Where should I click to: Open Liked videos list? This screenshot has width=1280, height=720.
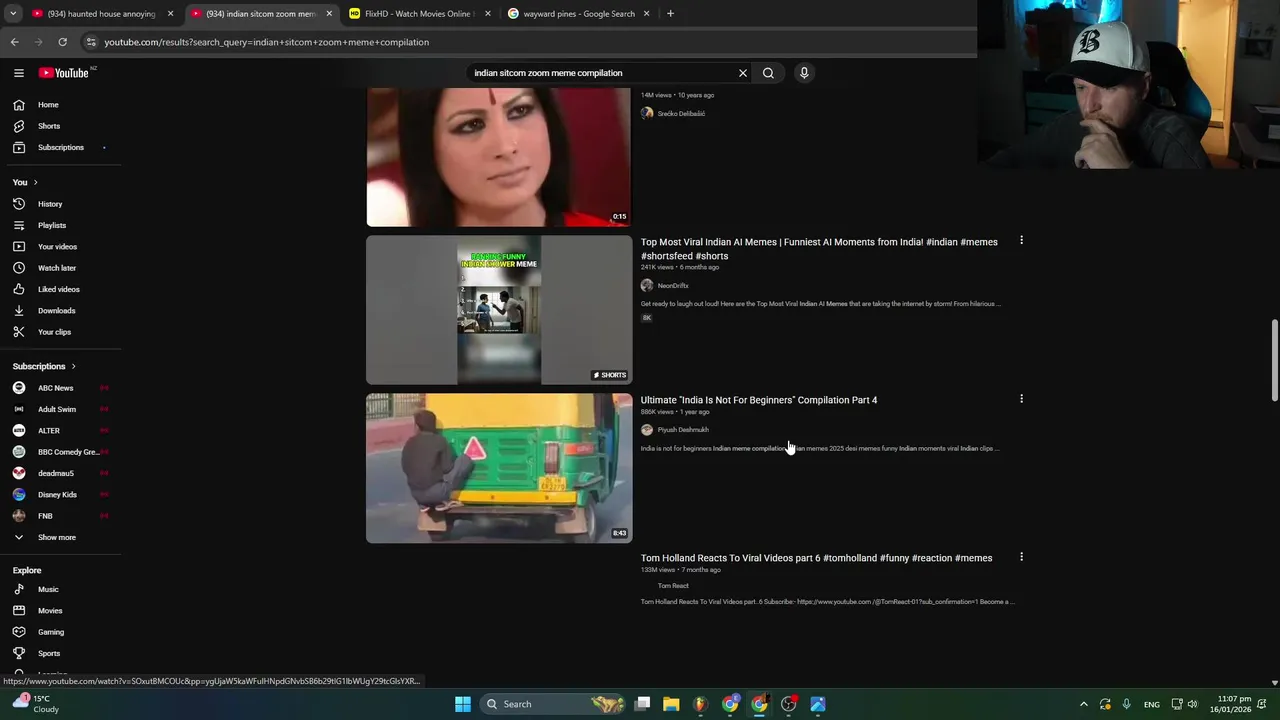tap(60, 290)
